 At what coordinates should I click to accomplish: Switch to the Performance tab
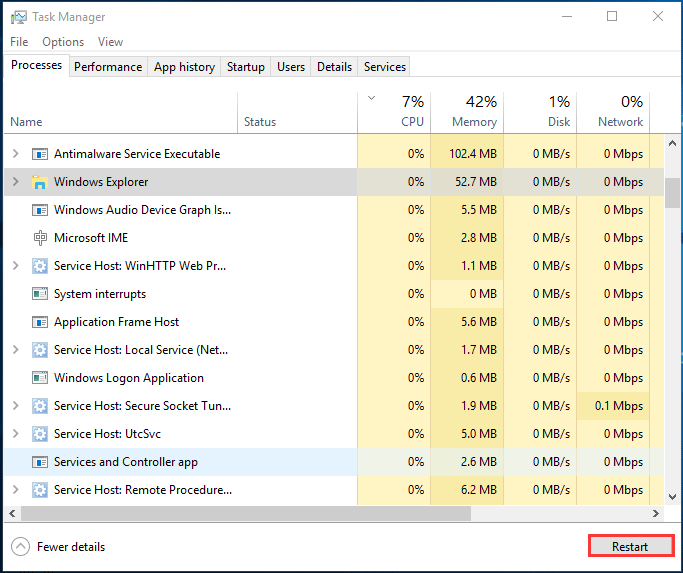pos(108,67)
